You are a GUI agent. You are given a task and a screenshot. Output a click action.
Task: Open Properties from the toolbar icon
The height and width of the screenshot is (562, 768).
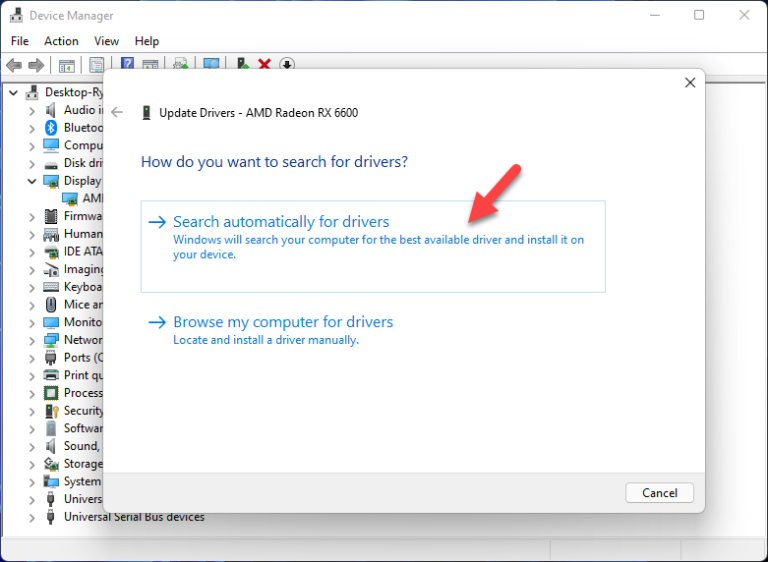[96, 65]
